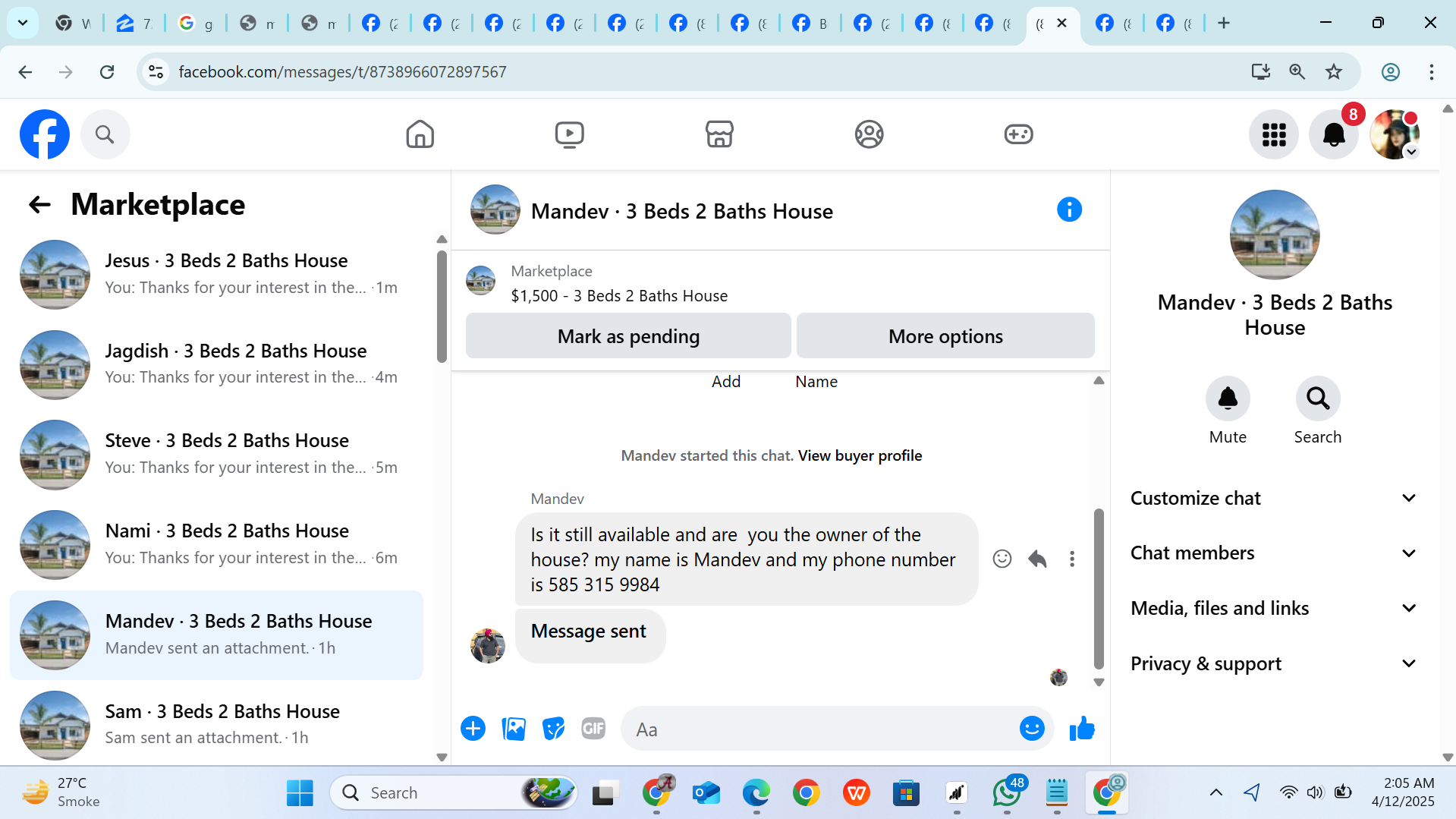
Task: Open the browser tab search dropdown
Action: tap(23, 23)
